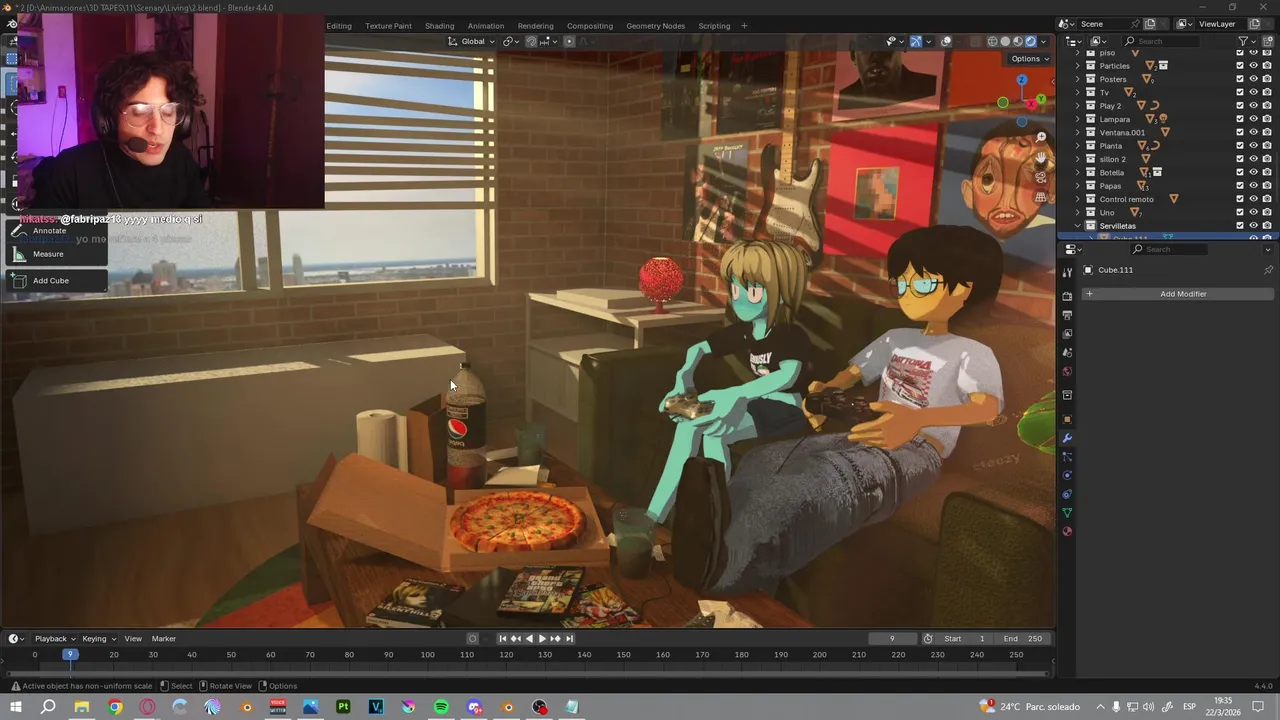The image size is (1280, 720).
Task: Toggle auto keying record button in timeline
Action: tap(472, 638)
